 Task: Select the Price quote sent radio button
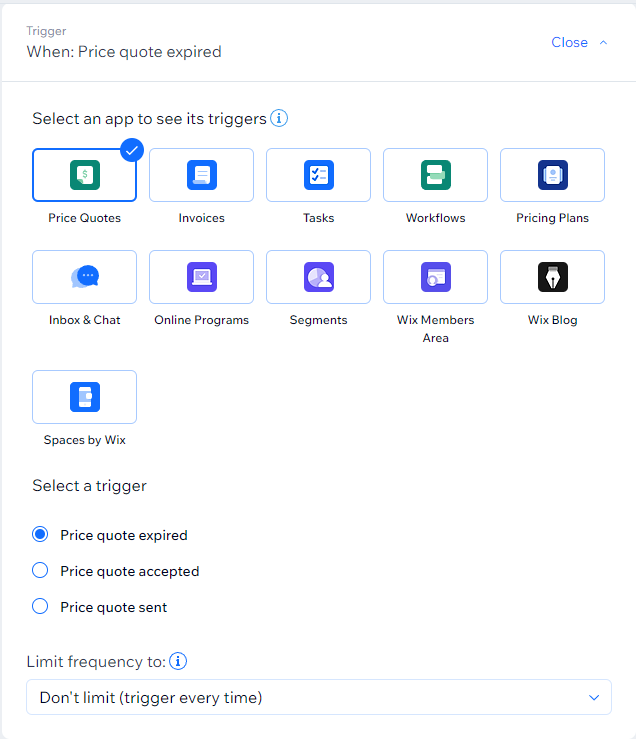(x=40, y=606)
